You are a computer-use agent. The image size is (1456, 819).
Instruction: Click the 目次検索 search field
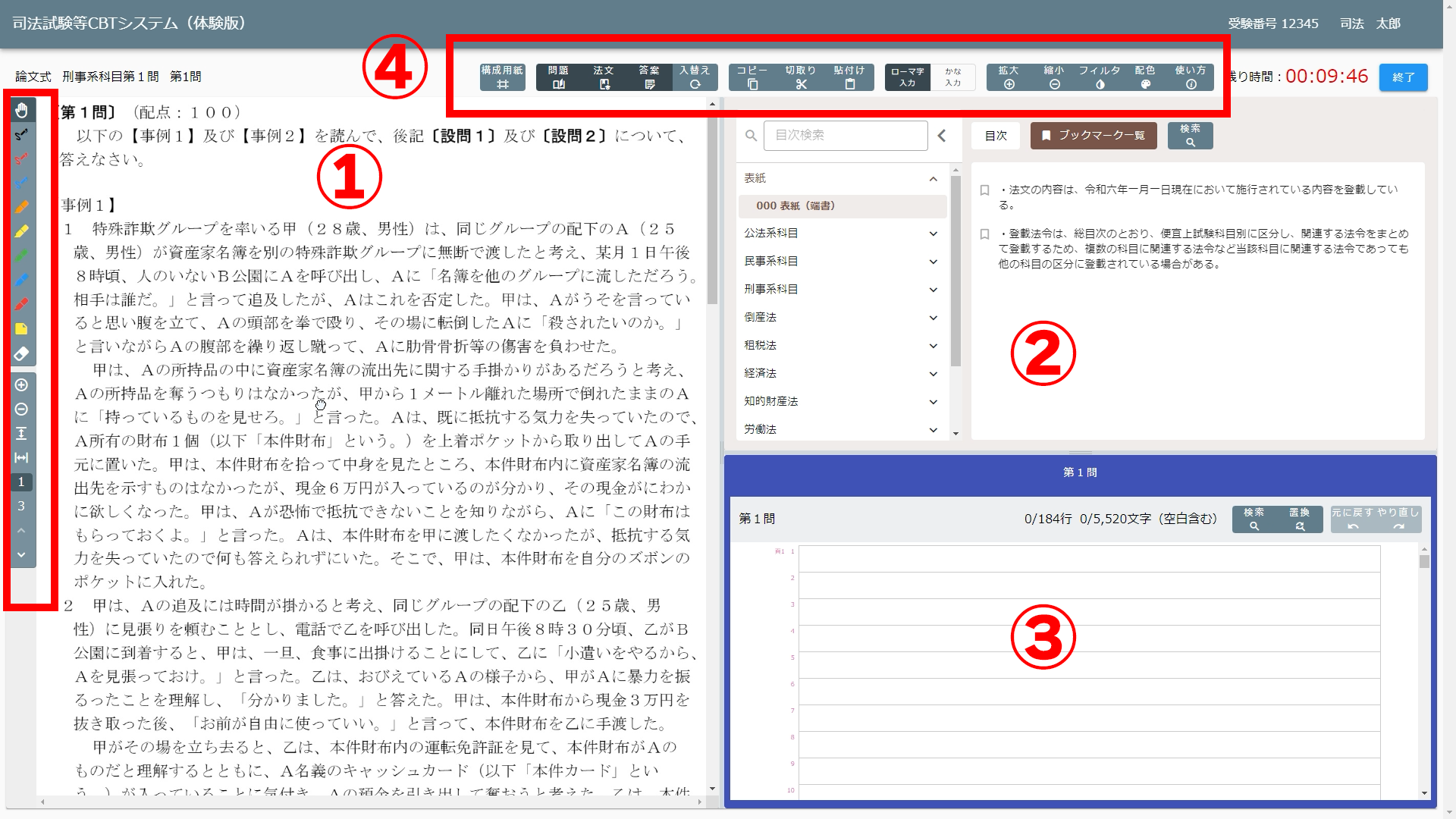tap(845, 136)
